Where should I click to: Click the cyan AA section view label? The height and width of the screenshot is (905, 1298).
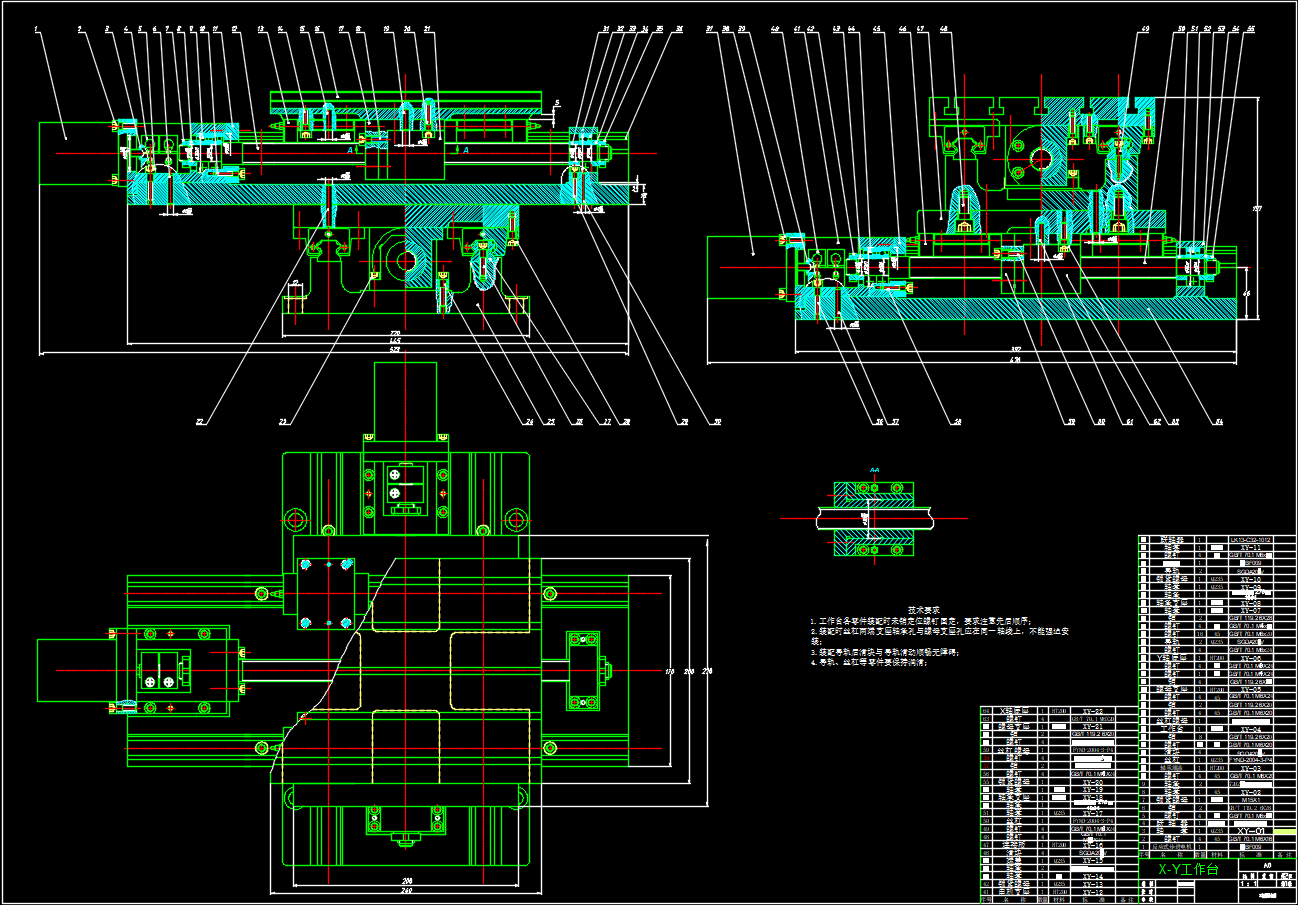coord(874,468)
